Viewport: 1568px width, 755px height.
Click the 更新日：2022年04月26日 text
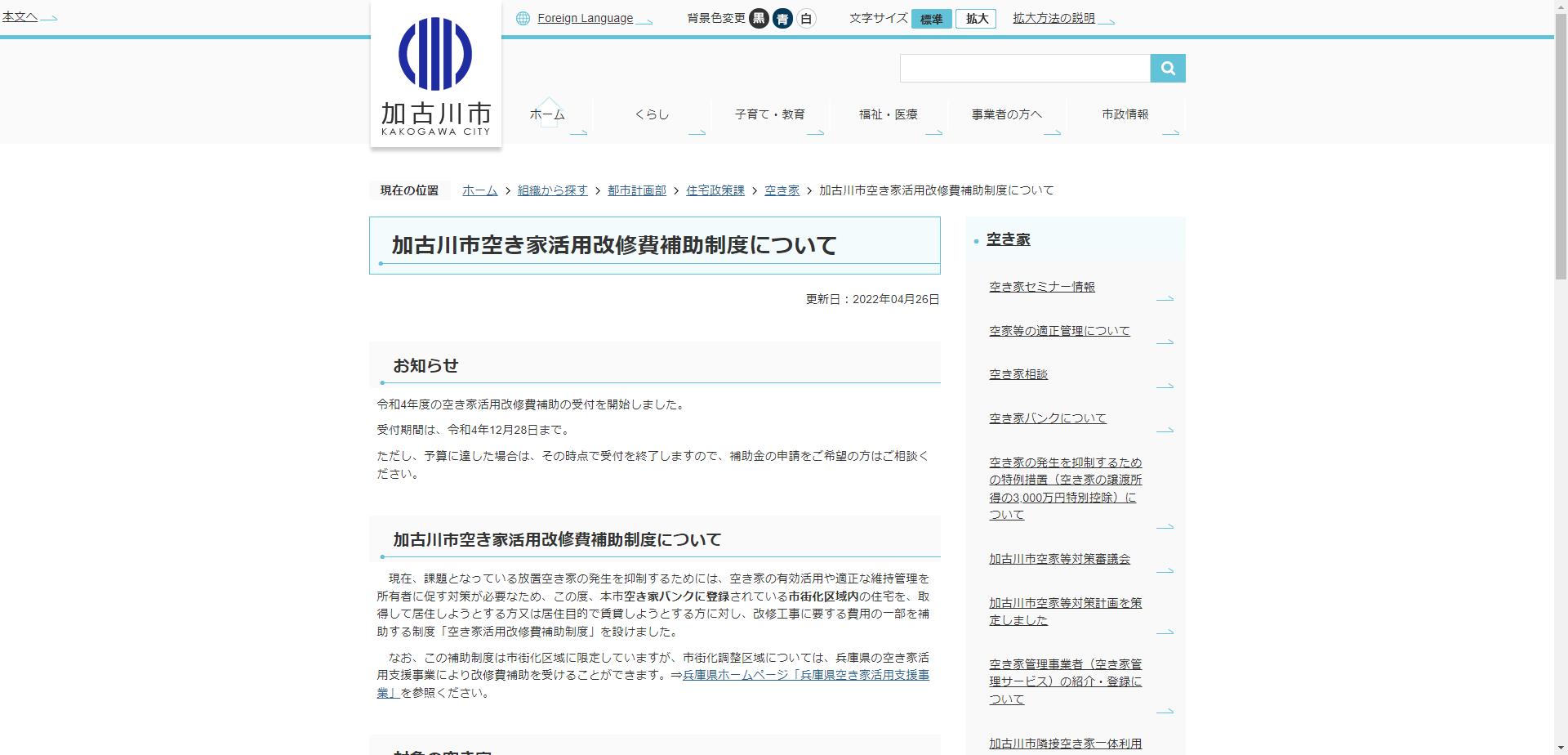[872, 299]
